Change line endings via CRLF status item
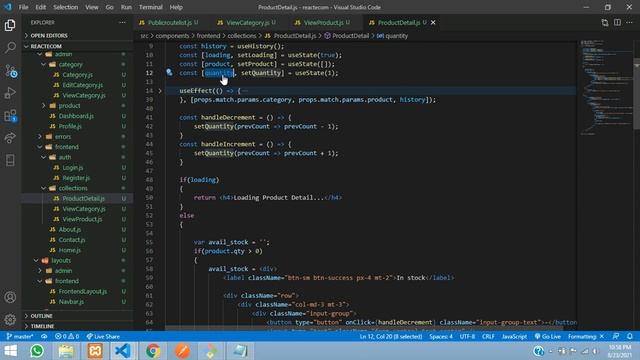Image resolution: width=640 pixels, height=360 pixels. pos(488,336)
